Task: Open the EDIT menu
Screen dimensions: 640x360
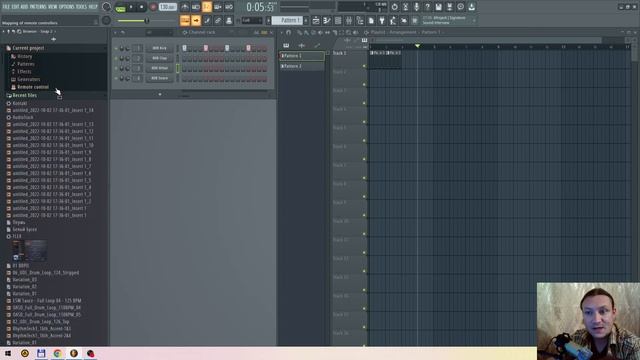Action: tap(15, 7)
